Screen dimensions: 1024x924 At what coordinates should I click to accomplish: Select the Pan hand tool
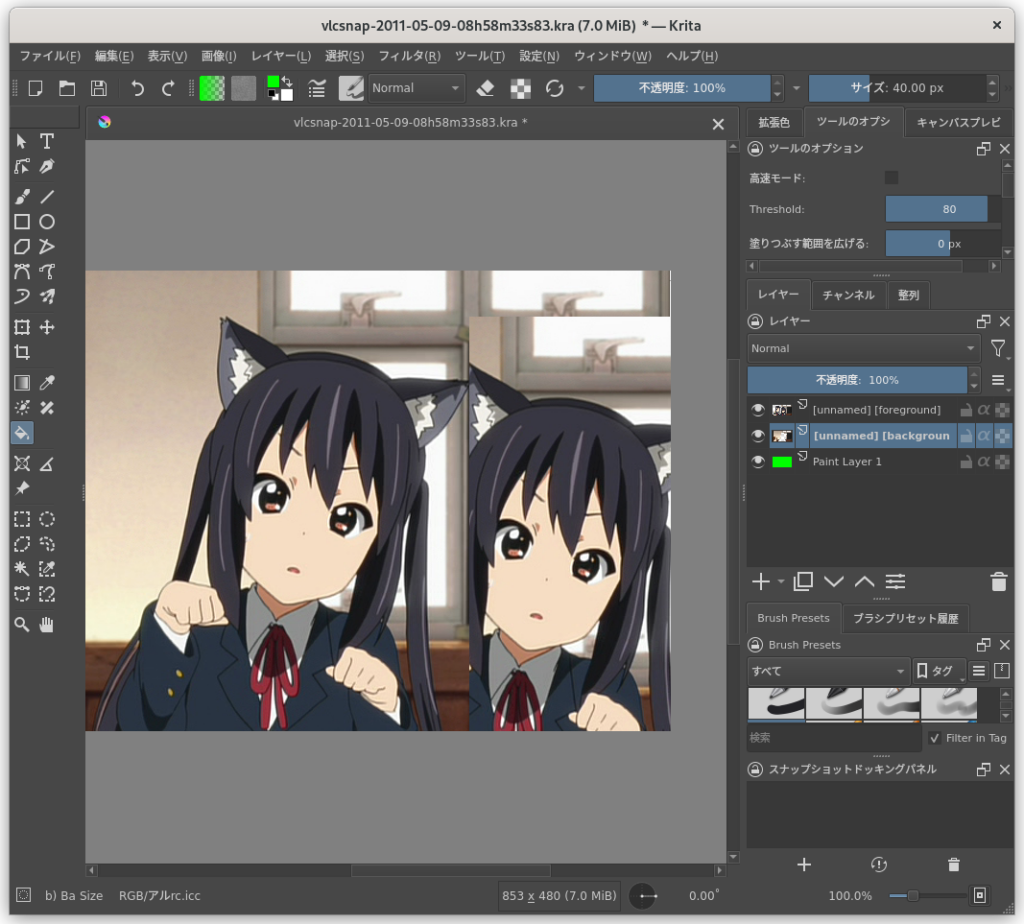(x=47, y=625)
